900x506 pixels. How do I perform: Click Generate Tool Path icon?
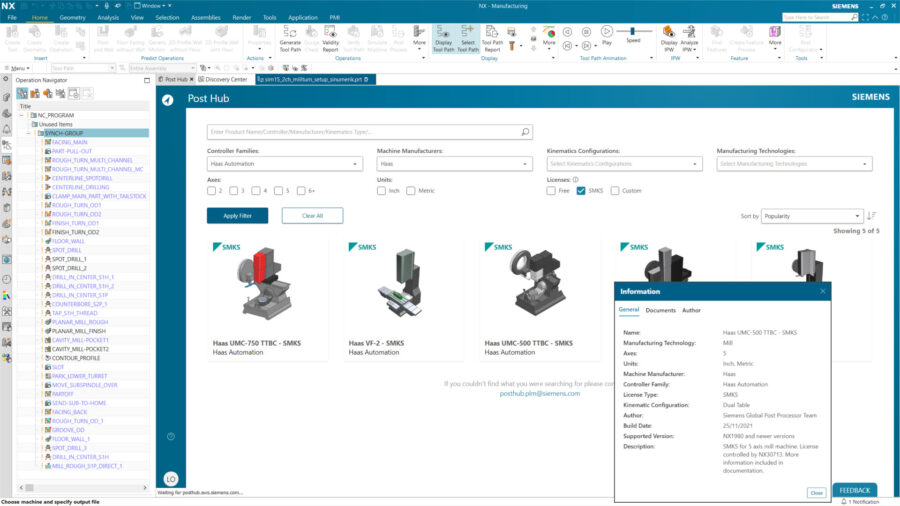pos(290,37)
